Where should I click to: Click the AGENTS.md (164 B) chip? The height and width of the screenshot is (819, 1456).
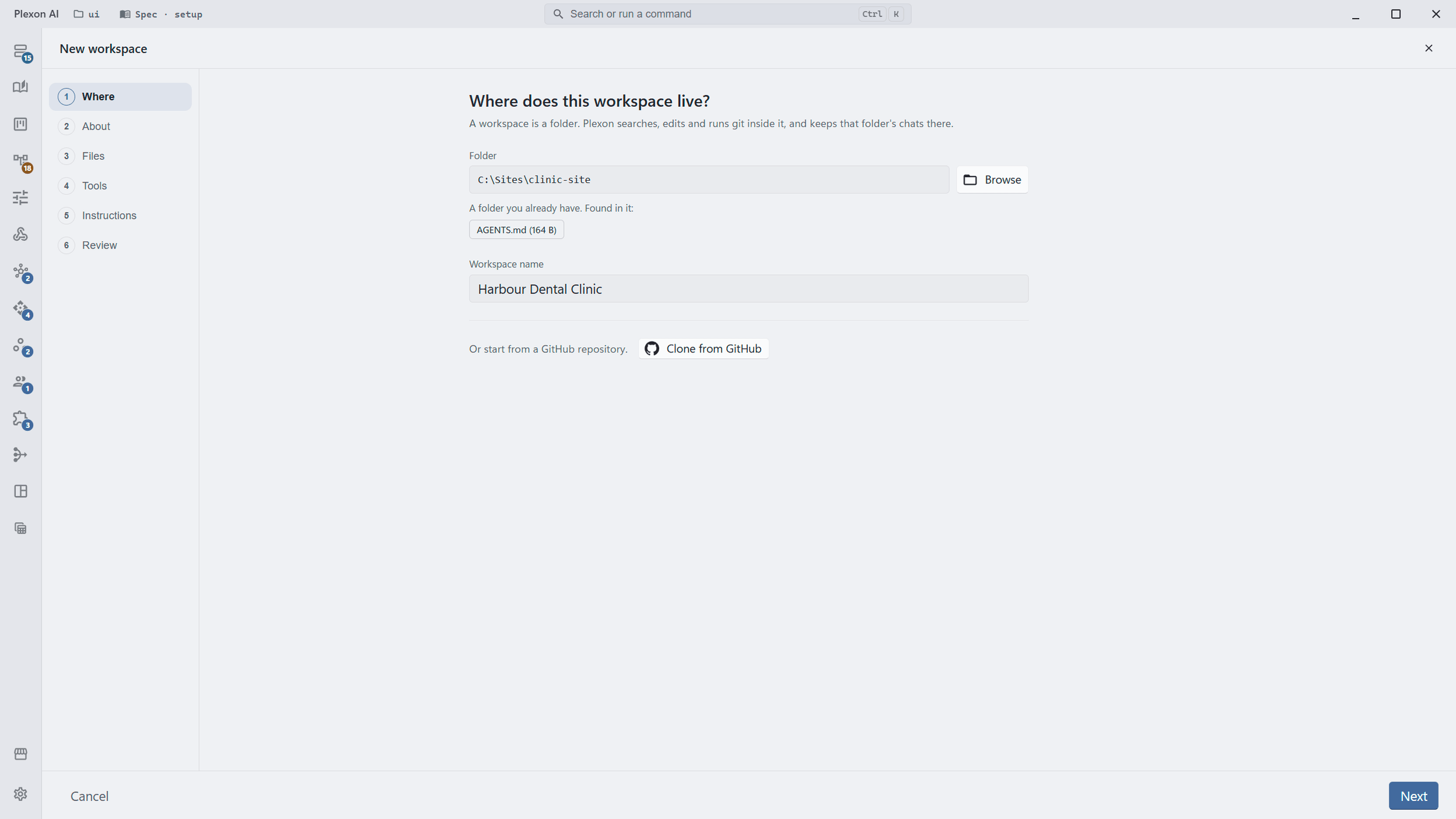tap(516, 230)
